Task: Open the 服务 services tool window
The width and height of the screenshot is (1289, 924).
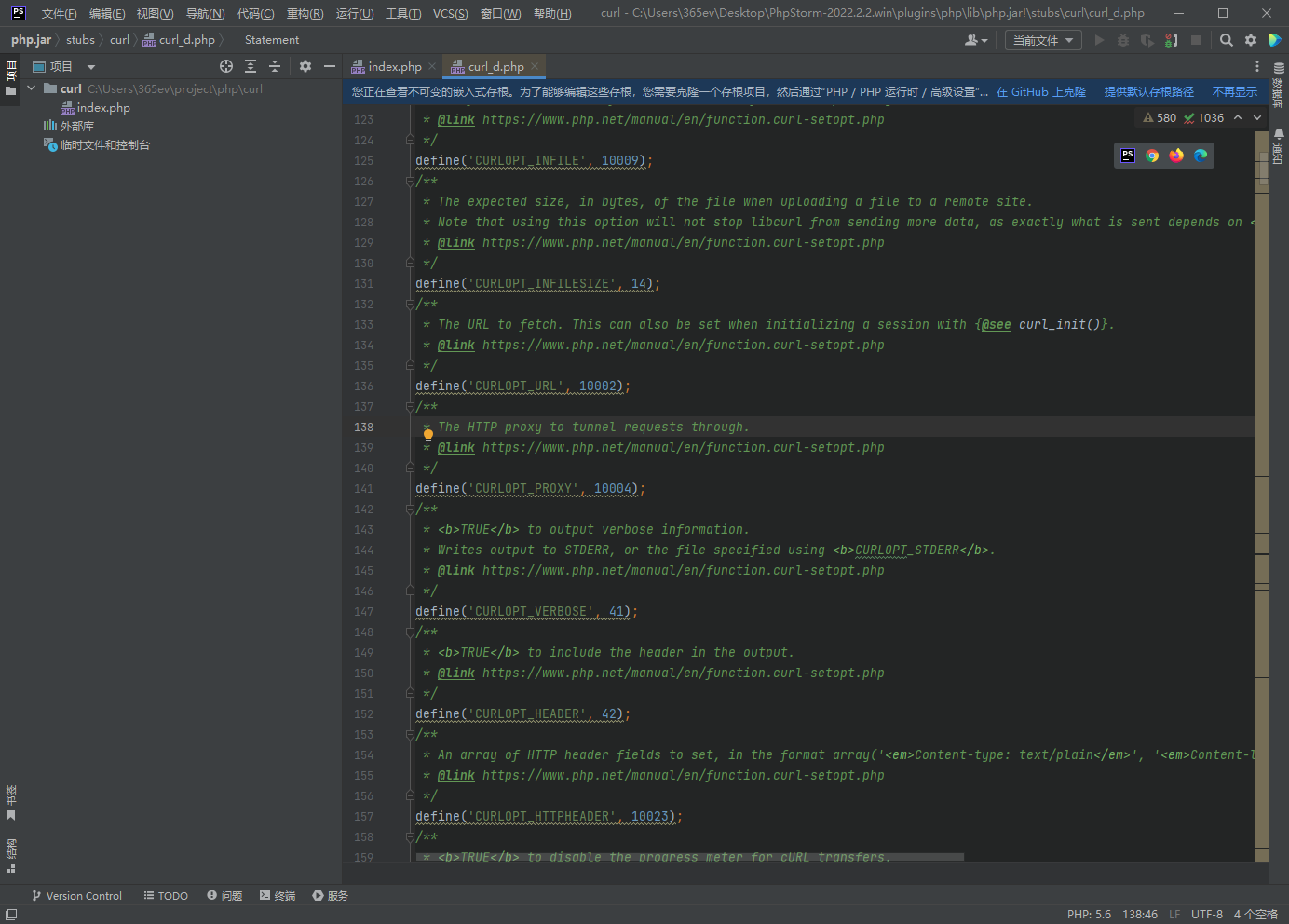Action: click(x=331, y=896)
